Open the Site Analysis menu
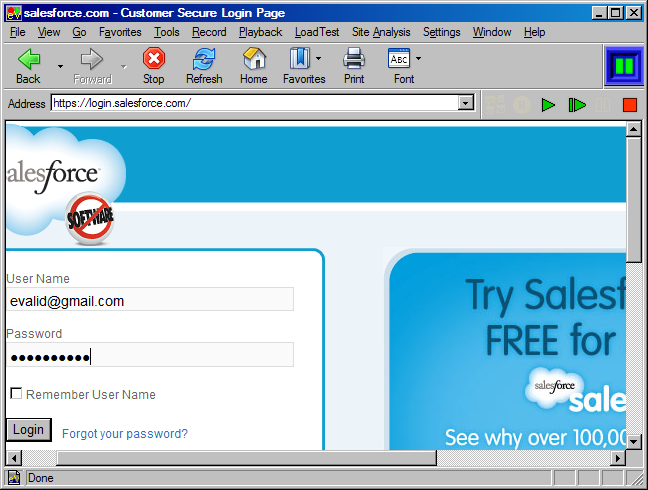Screen dimensions: 648x490 tap(381, 32)
